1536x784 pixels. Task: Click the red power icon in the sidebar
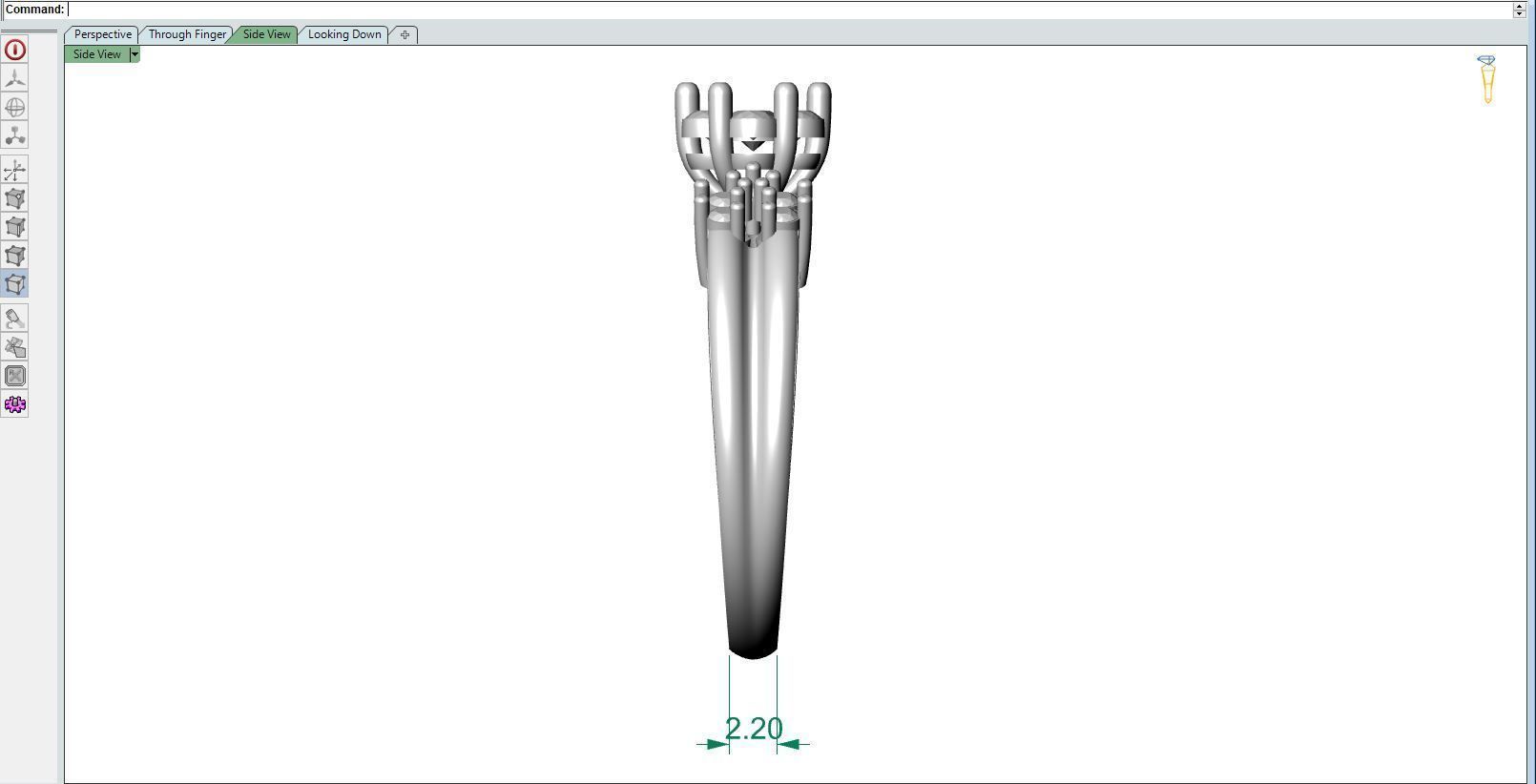tap(15, 50)
